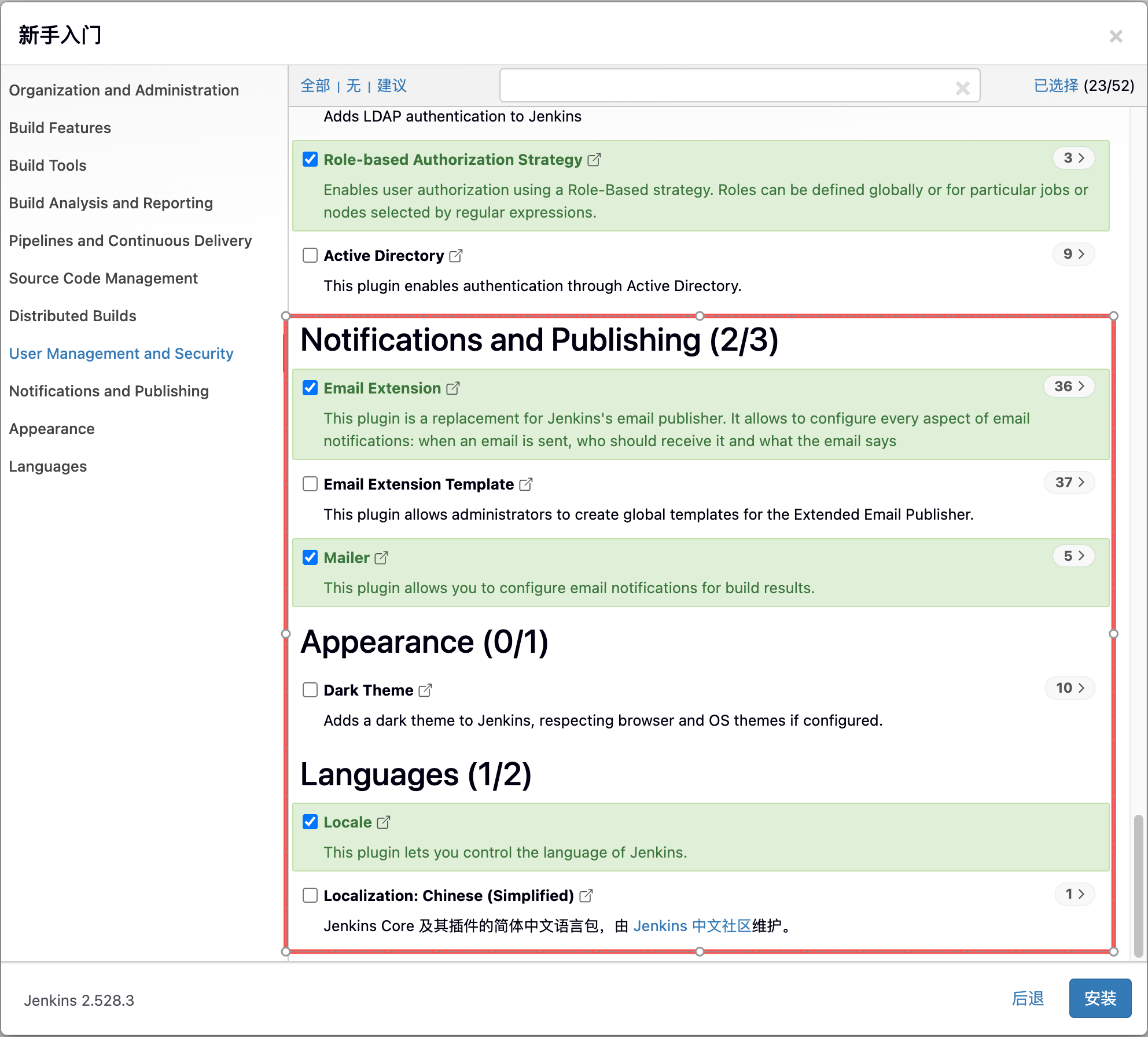Enable the Active Directory checkbox
1148x1037 pixels.
(310, 255)
